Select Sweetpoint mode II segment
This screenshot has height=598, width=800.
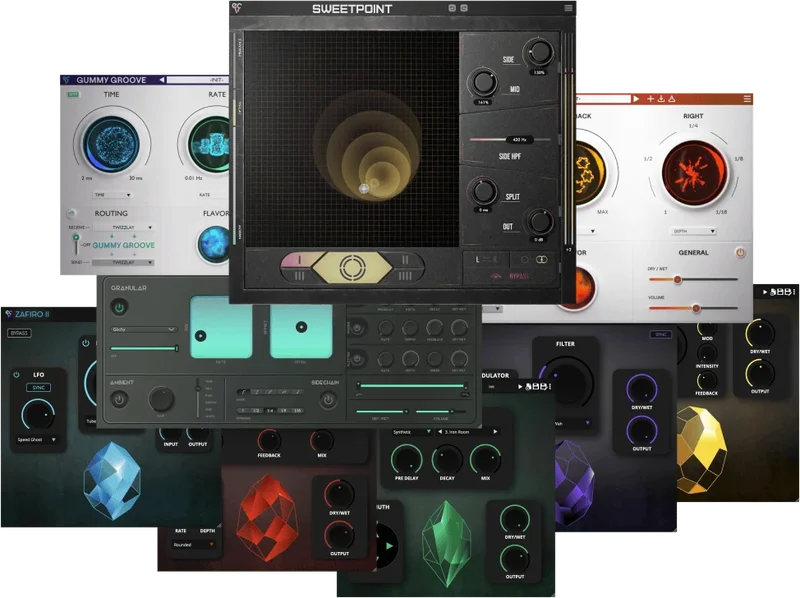[x=405, y=260]
